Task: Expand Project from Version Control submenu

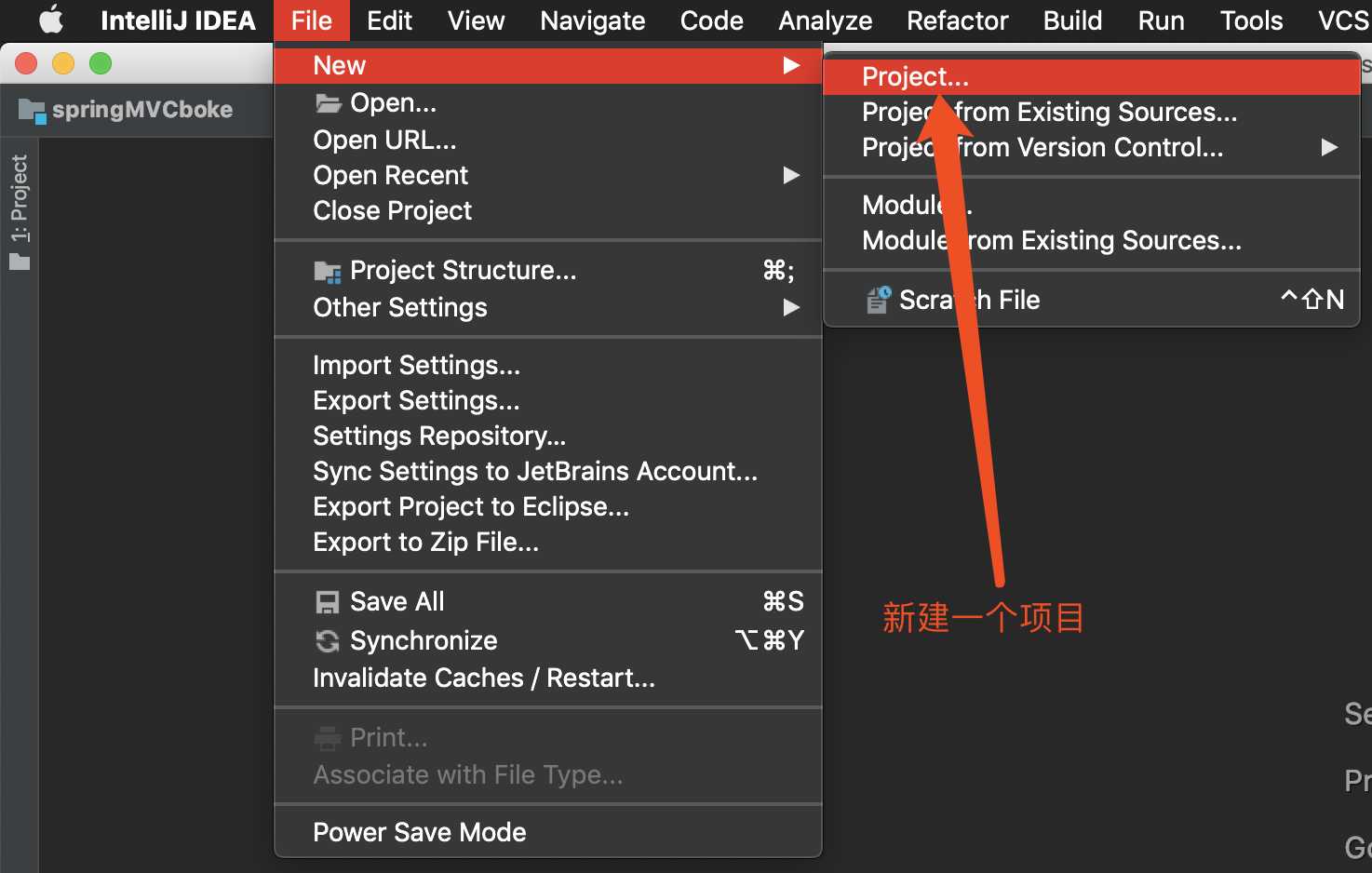Action: click(1092, 147)
